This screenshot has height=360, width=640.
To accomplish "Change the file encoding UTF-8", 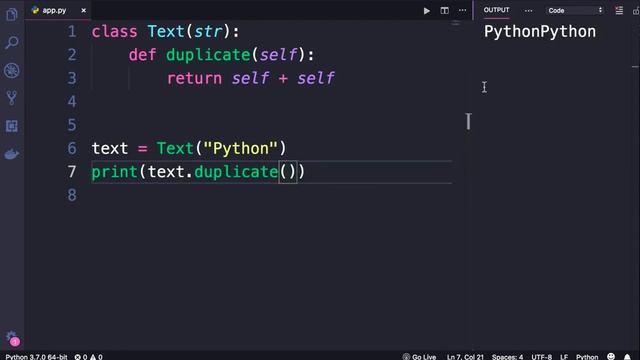I will (x=542, y=357).
